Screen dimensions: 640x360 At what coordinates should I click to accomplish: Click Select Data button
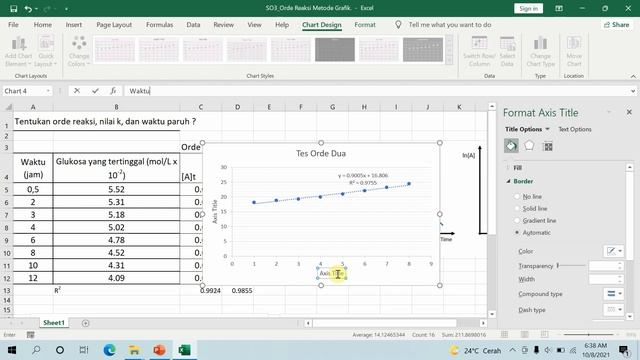[507, 52]
